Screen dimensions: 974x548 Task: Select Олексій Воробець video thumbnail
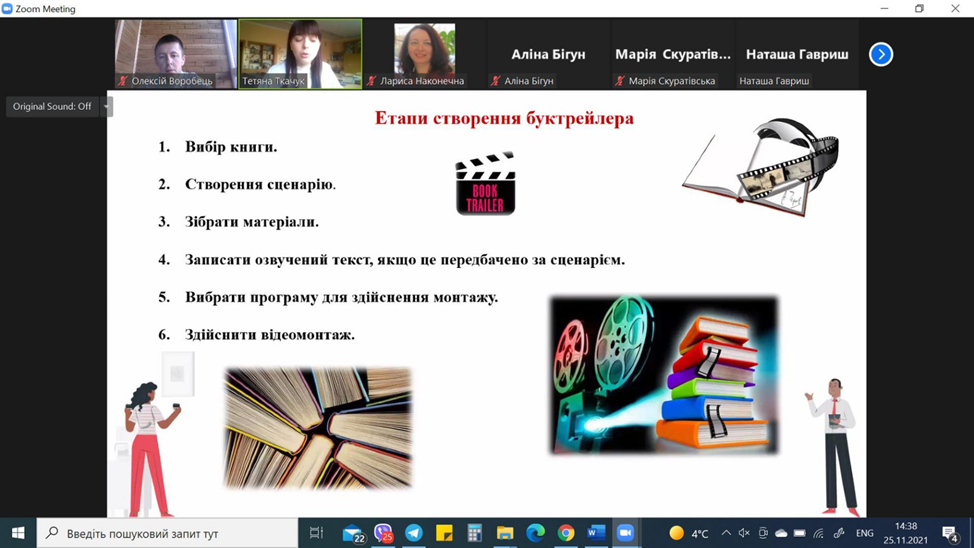(175, 54)
